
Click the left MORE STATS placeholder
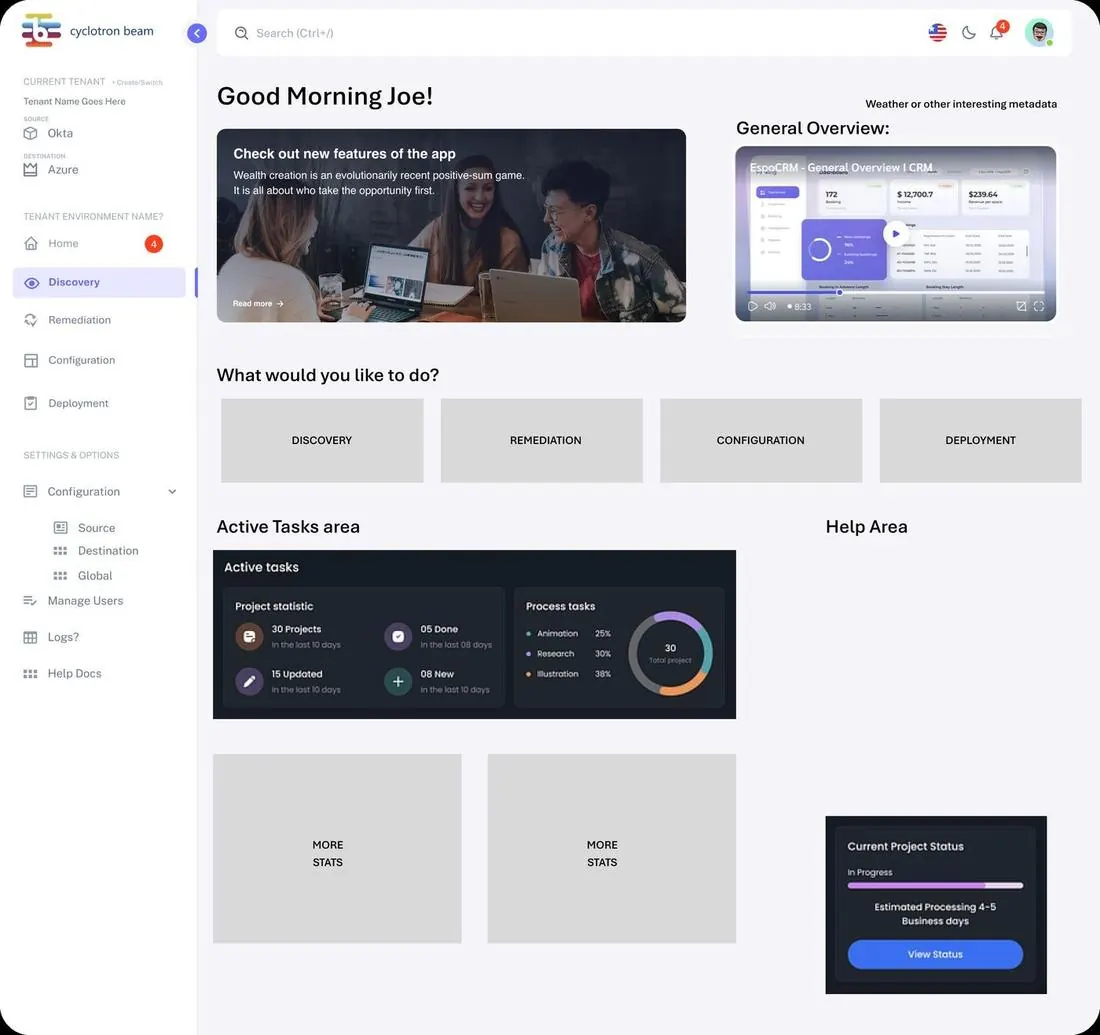tap(337, 849)
